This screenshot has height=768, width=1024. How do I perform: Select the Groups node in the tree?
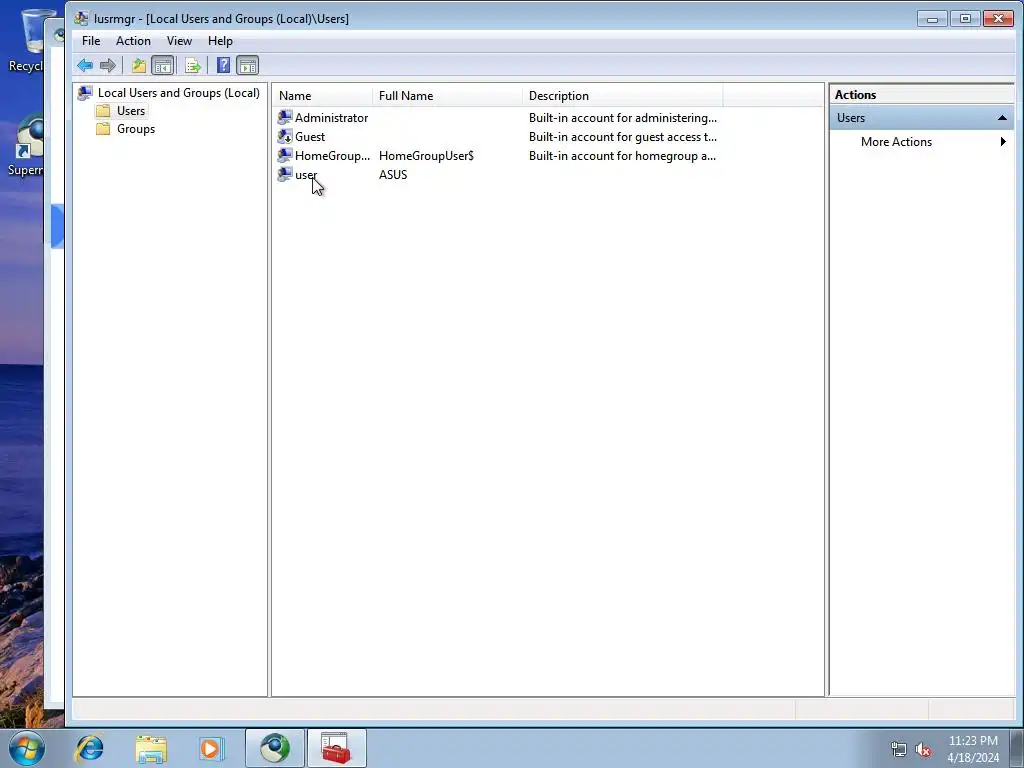(136, 129)
